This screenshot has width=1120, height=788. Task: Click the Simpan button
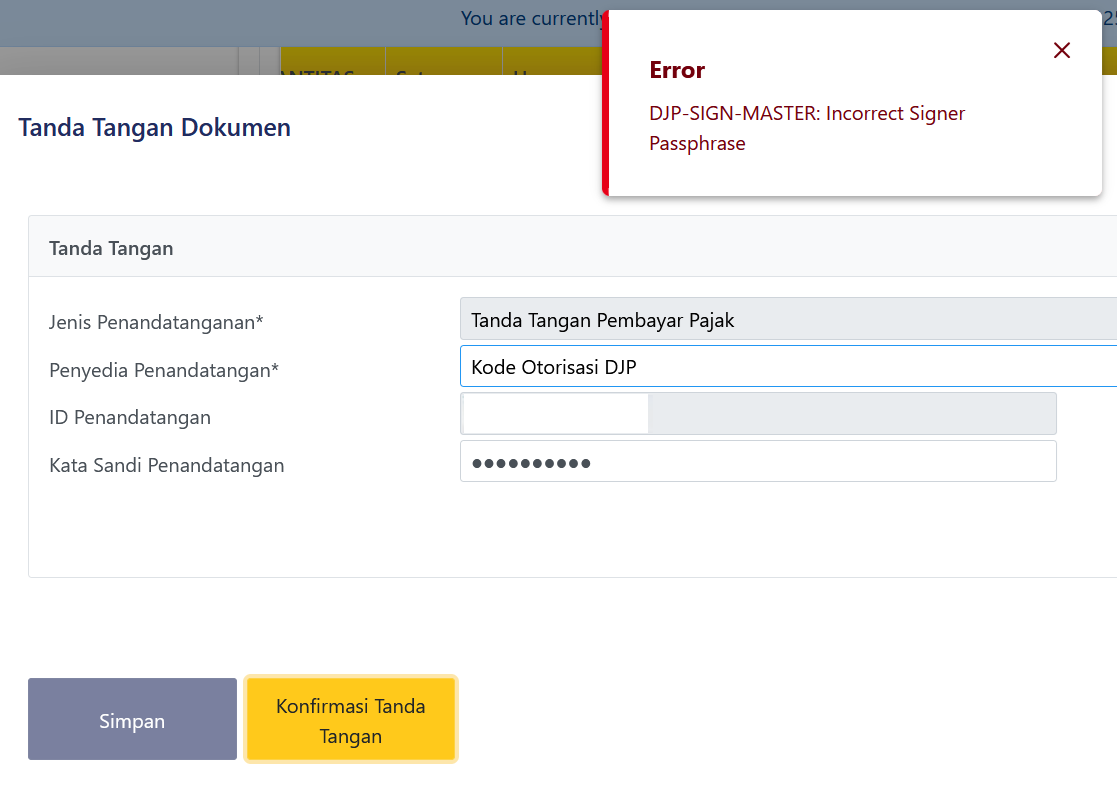pos(132,719)
